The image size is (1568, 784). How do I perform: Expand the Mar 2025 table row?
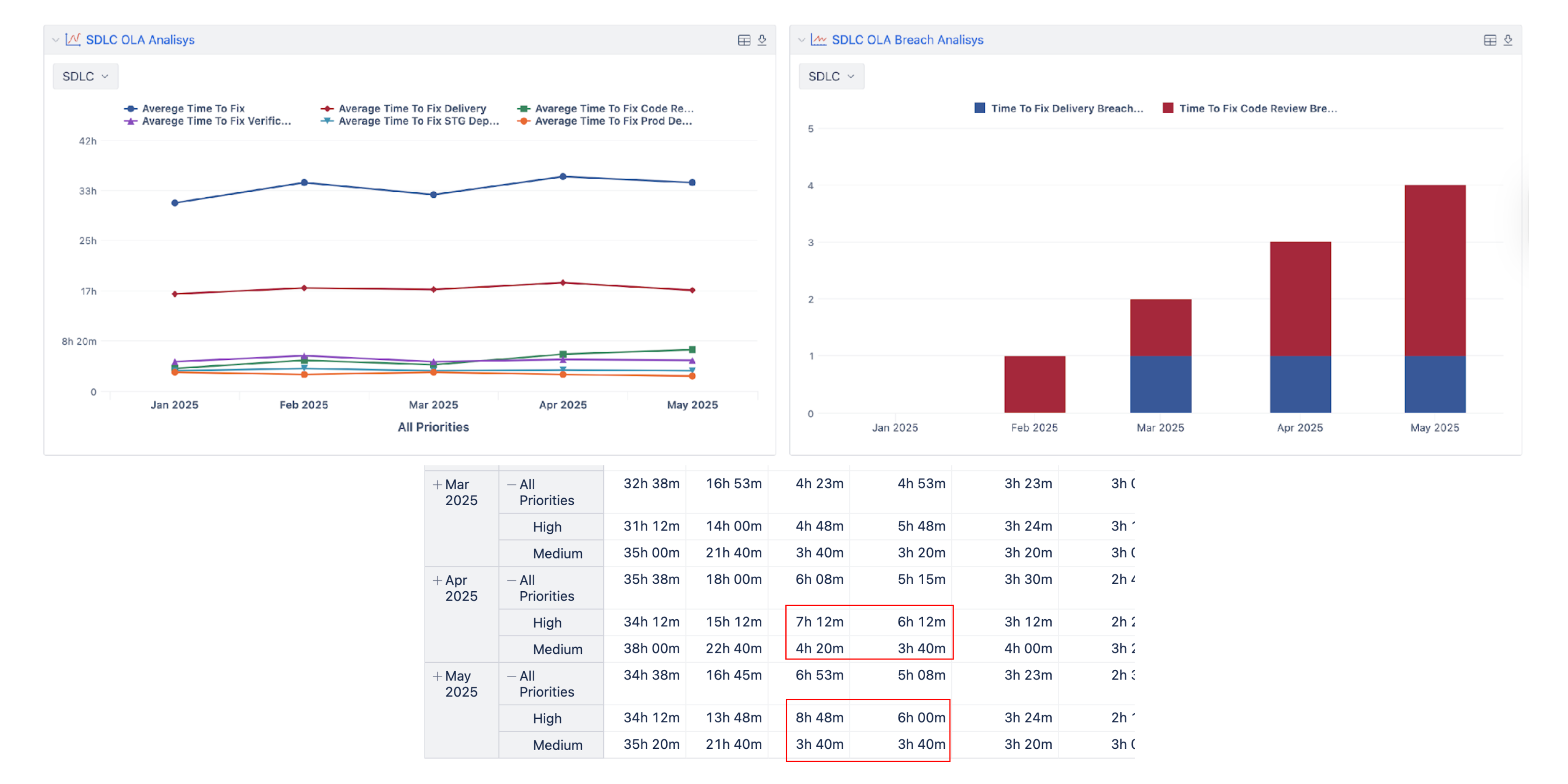437,485
